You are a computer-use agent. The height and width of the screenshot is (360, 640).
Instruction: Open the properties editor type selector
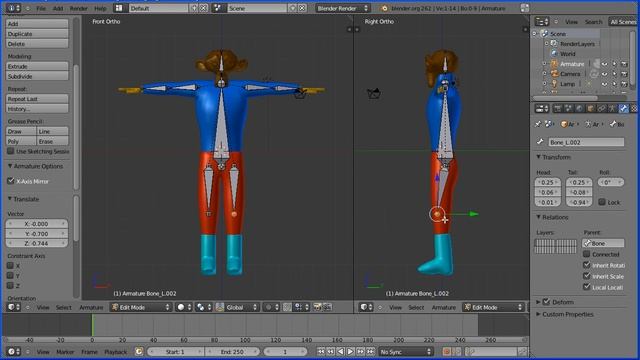[542, 108]
